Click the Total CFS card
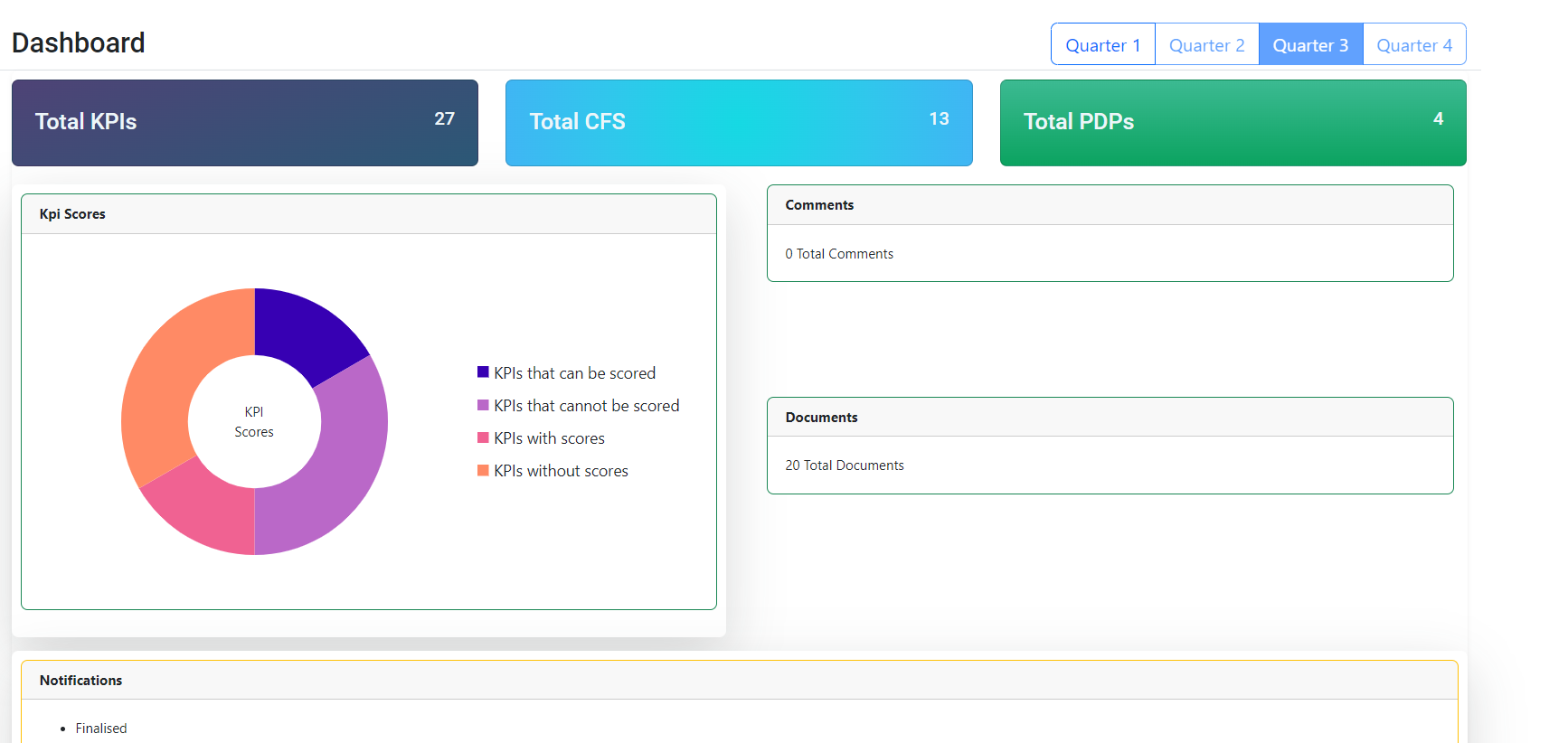 [x=738, y=123]
